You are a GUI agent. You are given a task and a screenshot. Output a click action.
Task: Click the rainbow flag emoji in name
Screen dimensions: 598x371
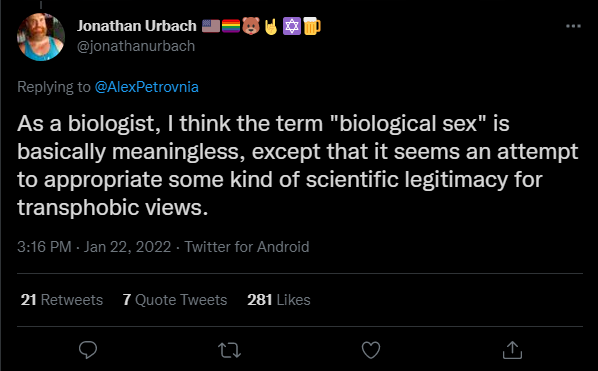[x=231, y=26]
